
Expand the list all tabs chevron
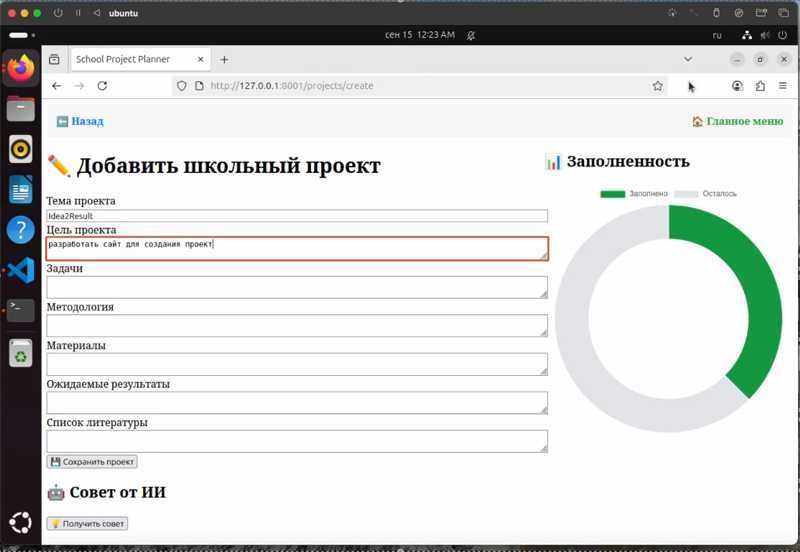688,59
